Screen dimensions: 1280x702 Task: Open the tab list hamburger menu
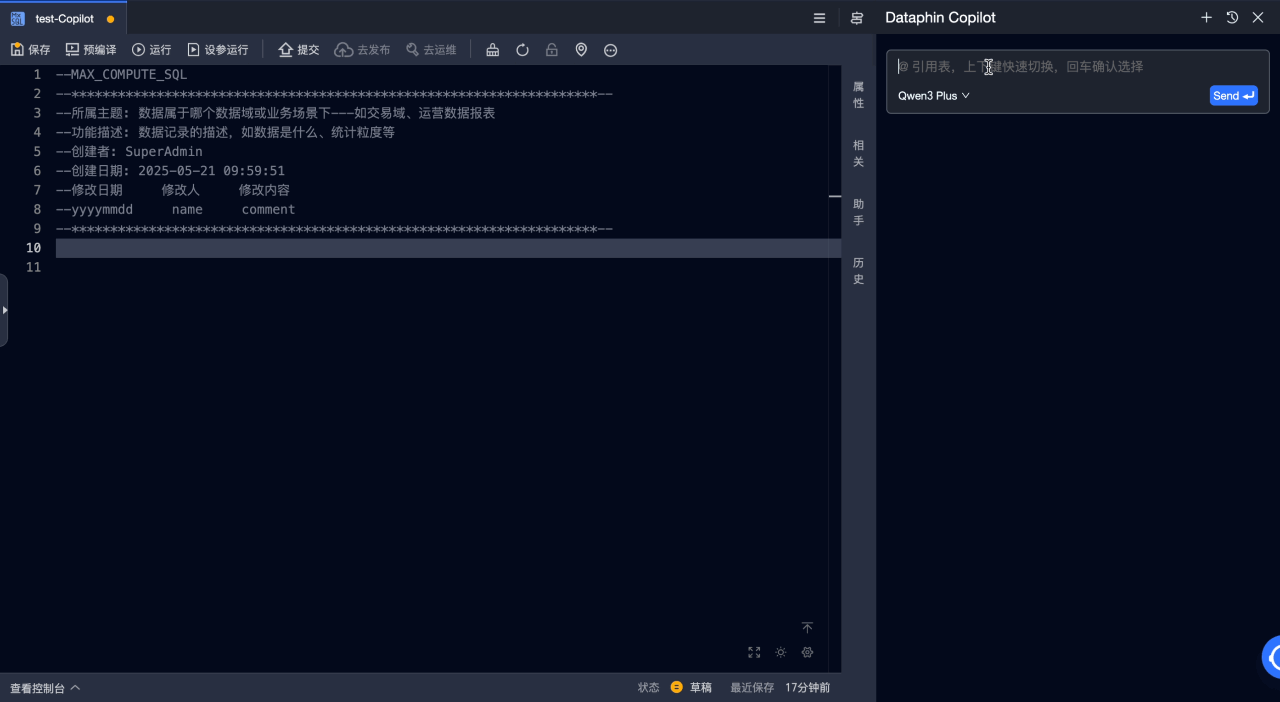(x=819, y=18)
